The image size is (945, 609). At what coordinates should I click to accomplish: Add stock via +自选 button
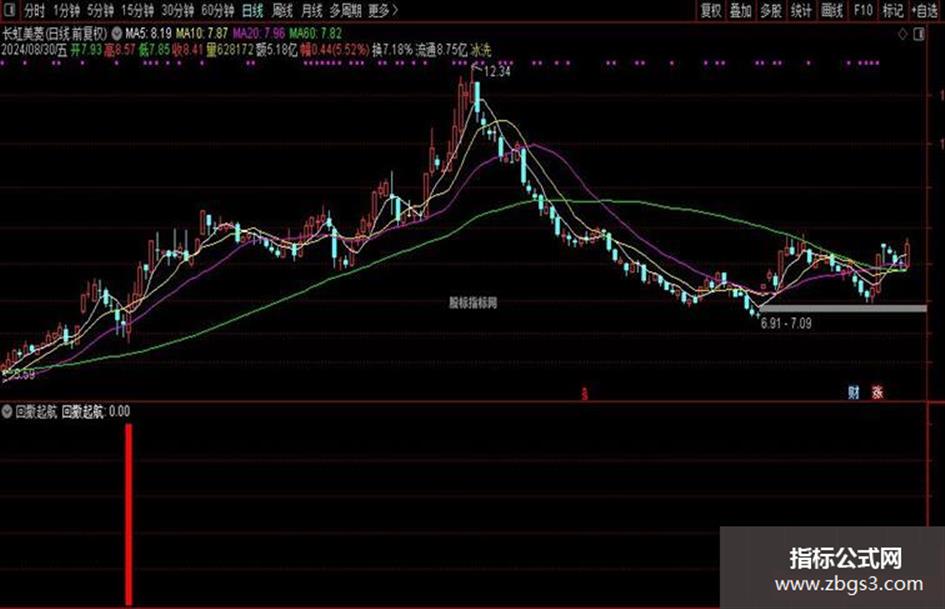pos(925,11)
